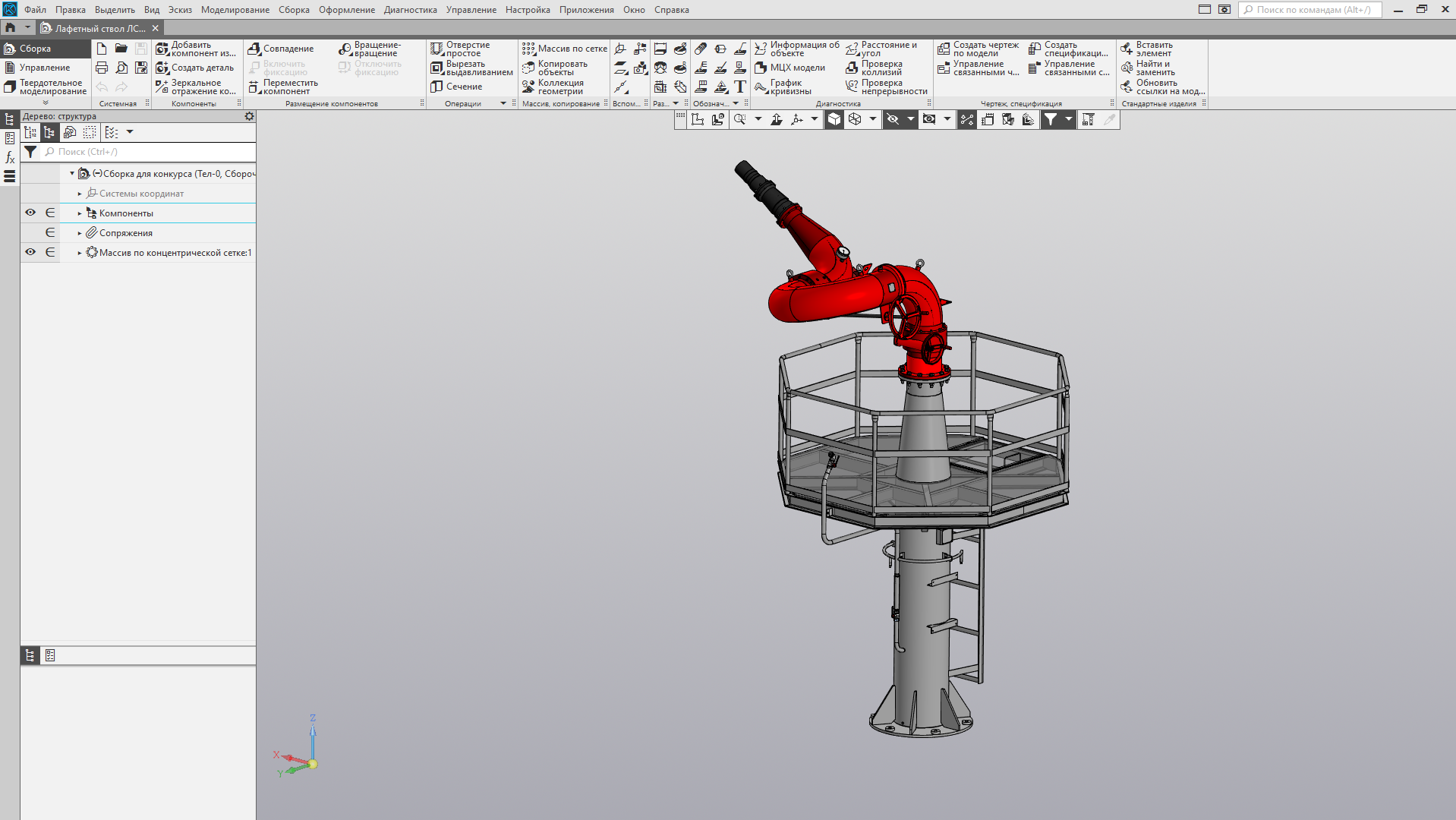The width and height of the screenshot is (1456, 820).
Task: Click the wireframe cube display icon
Action: pyautogui.click(x=855, y=119)
